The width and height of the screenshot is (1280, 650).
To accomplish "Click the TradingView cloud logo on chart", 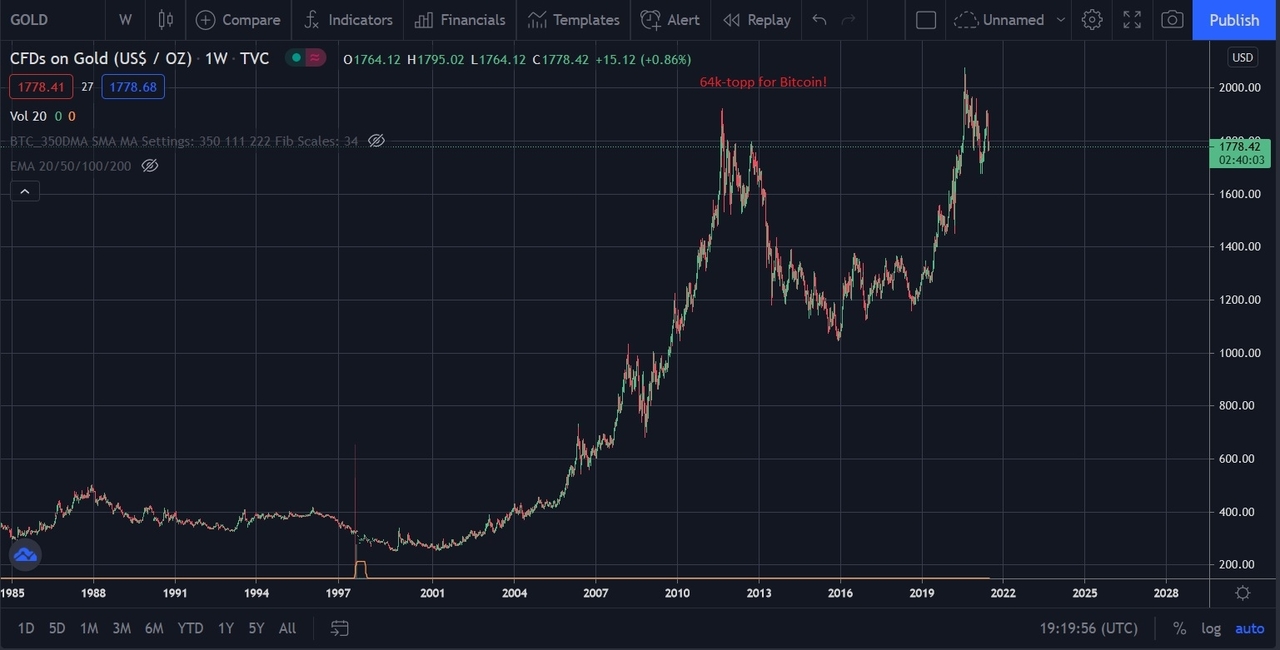I will click(x=25, y=554).
